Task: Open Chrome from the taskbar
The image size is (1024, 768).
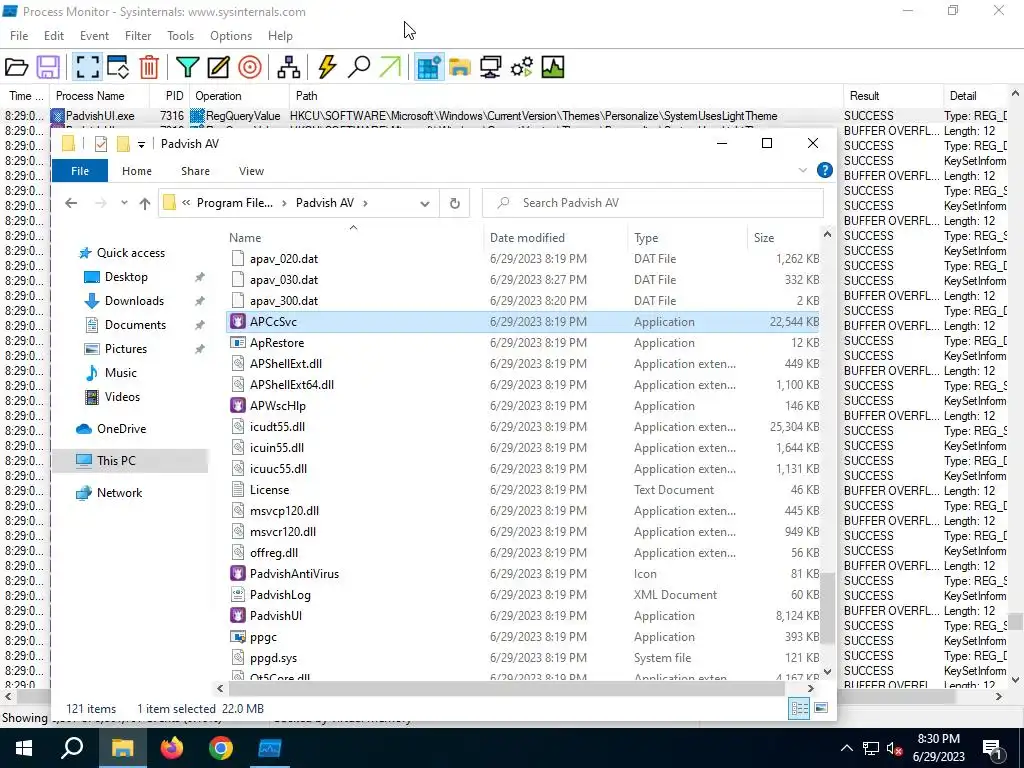Action: [221, 748]
